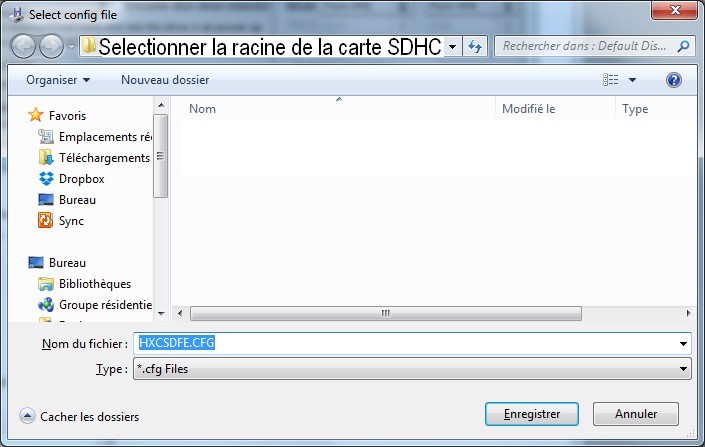705x447 pixels.
Task: Open Emplacements récents in Favoris
Action: [x=106, y=137]
